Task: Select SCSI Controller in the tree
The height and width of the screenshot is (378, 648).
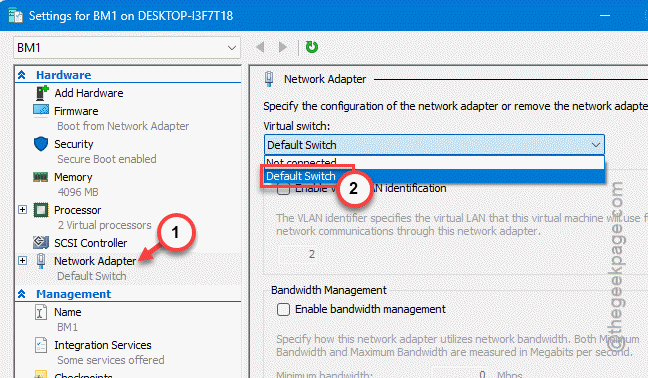Action: pos(91,243)
